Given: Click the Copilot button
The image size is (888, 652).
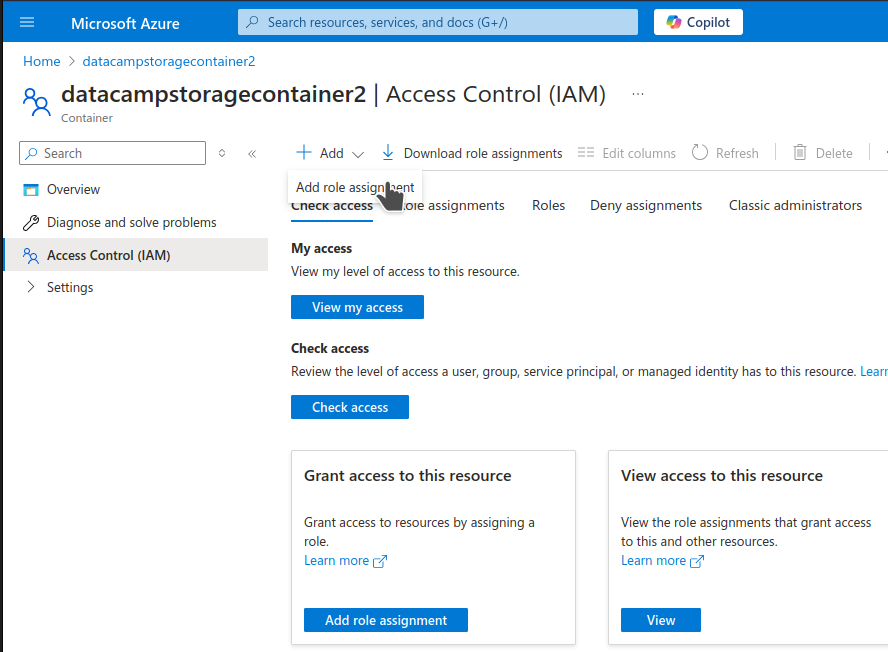Looking at the screenshot, I should (x=698, y=22).
